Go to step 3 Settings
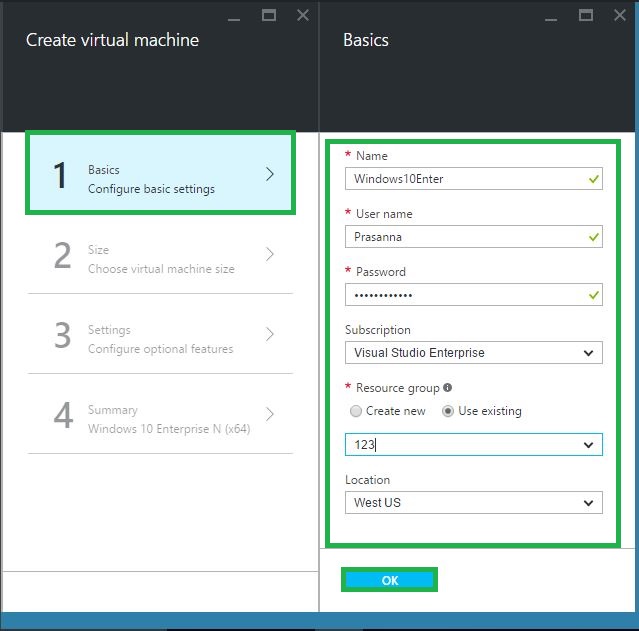This screenshot has width=639, height=631. [x=160, y=334]
